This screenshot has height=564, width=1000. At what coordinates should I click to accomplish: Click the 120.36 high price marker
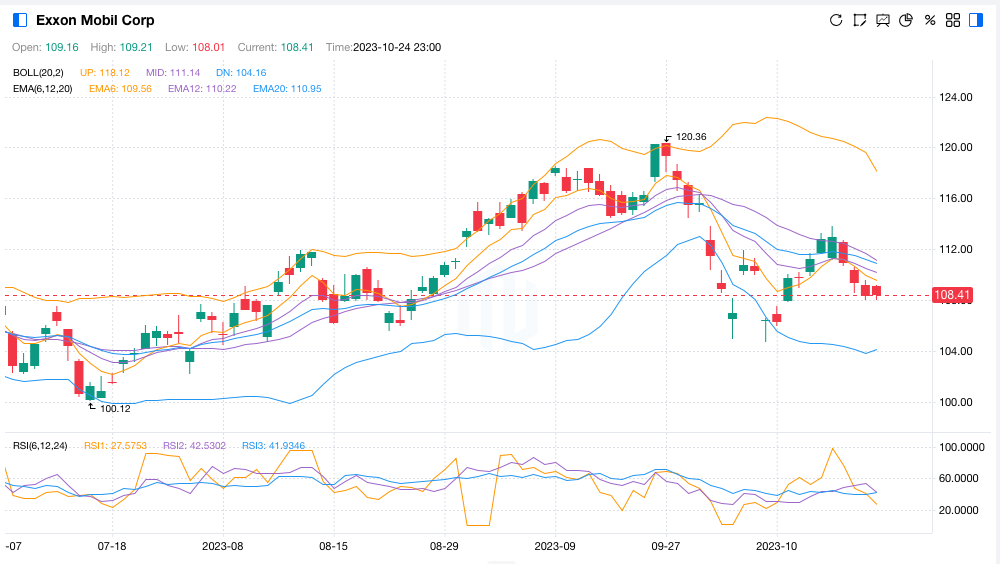[x=691, y=137]
